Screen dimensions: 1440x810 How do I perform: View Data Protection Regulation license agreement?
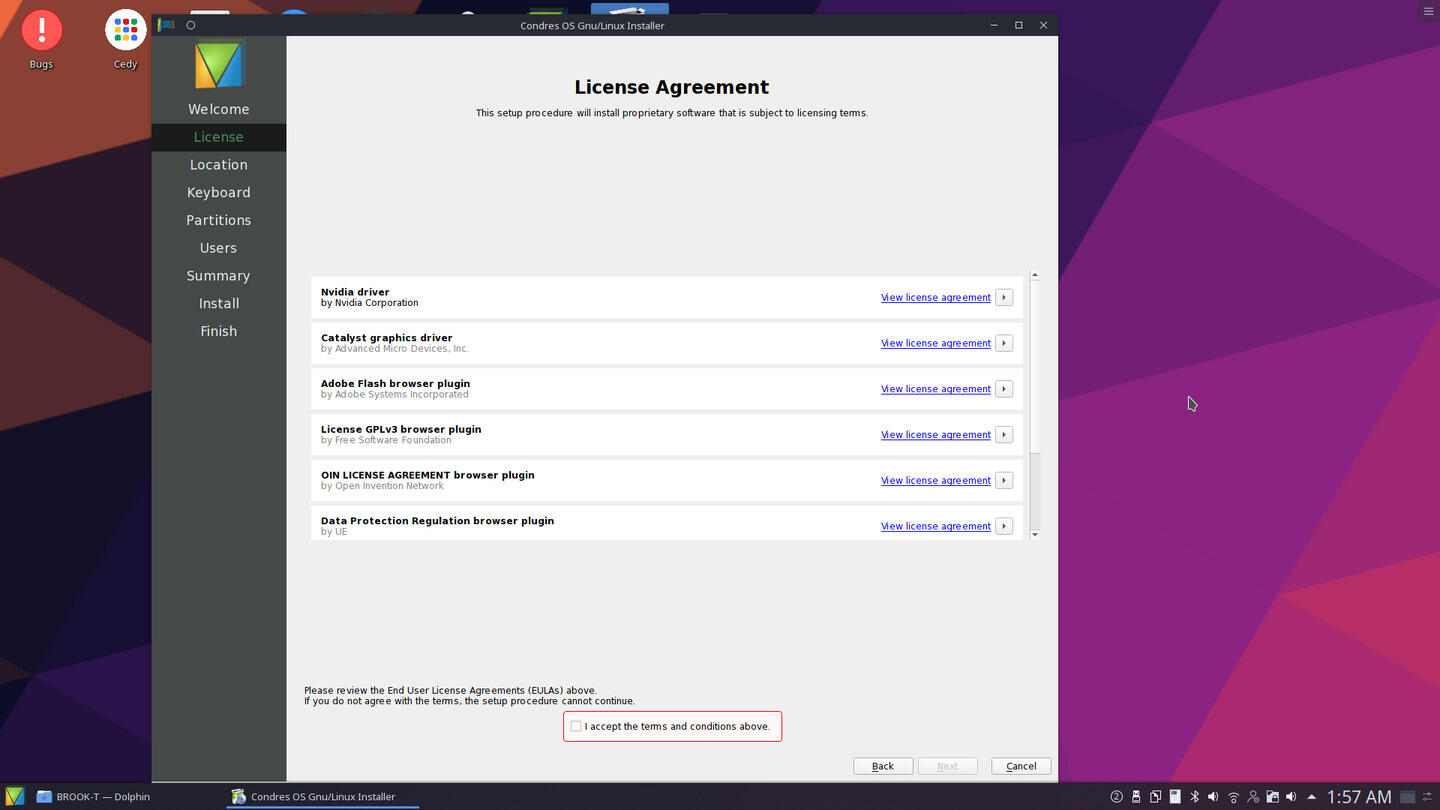click(x=936, y=526)
